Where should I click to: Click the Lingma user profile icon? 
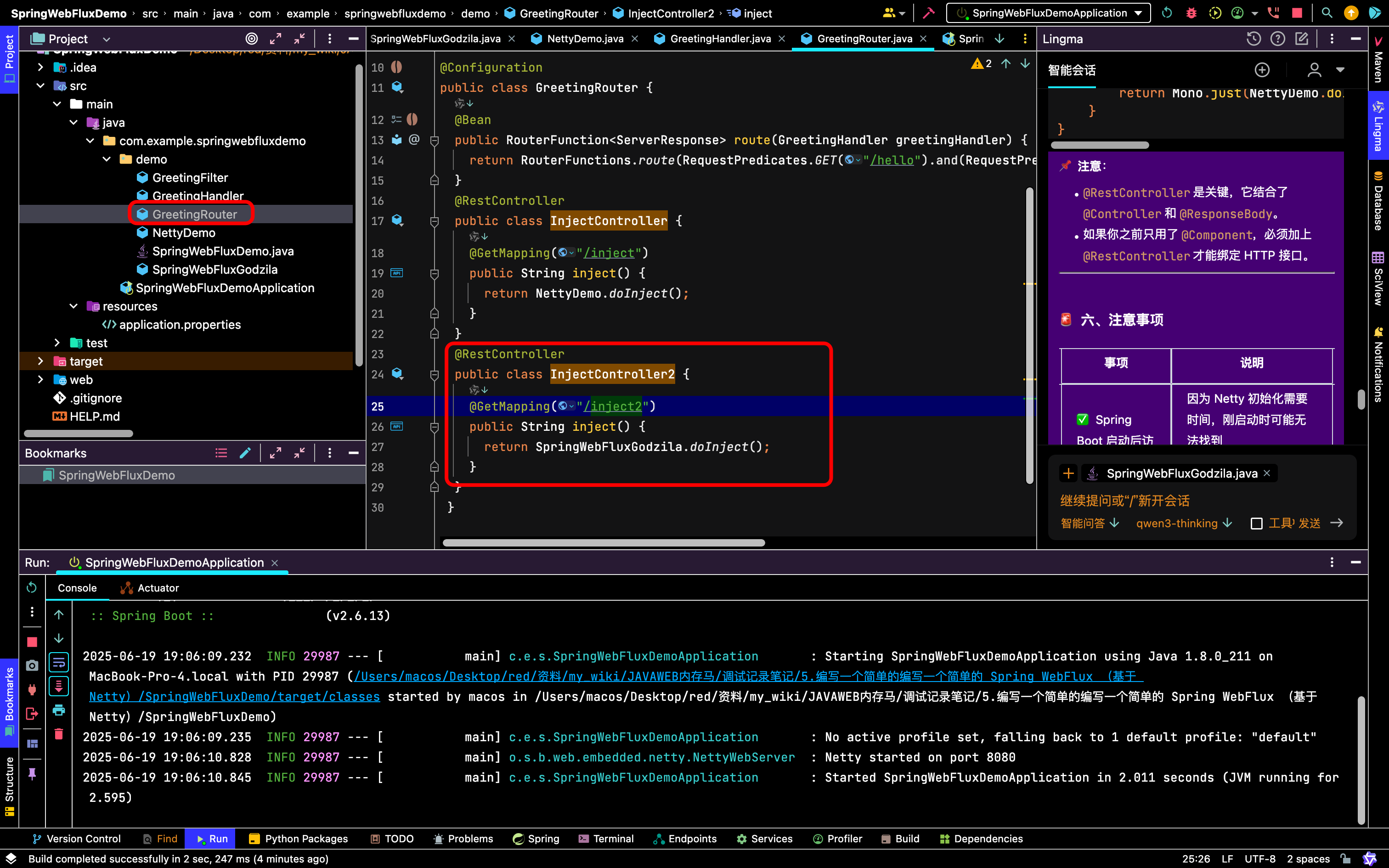1315,70
